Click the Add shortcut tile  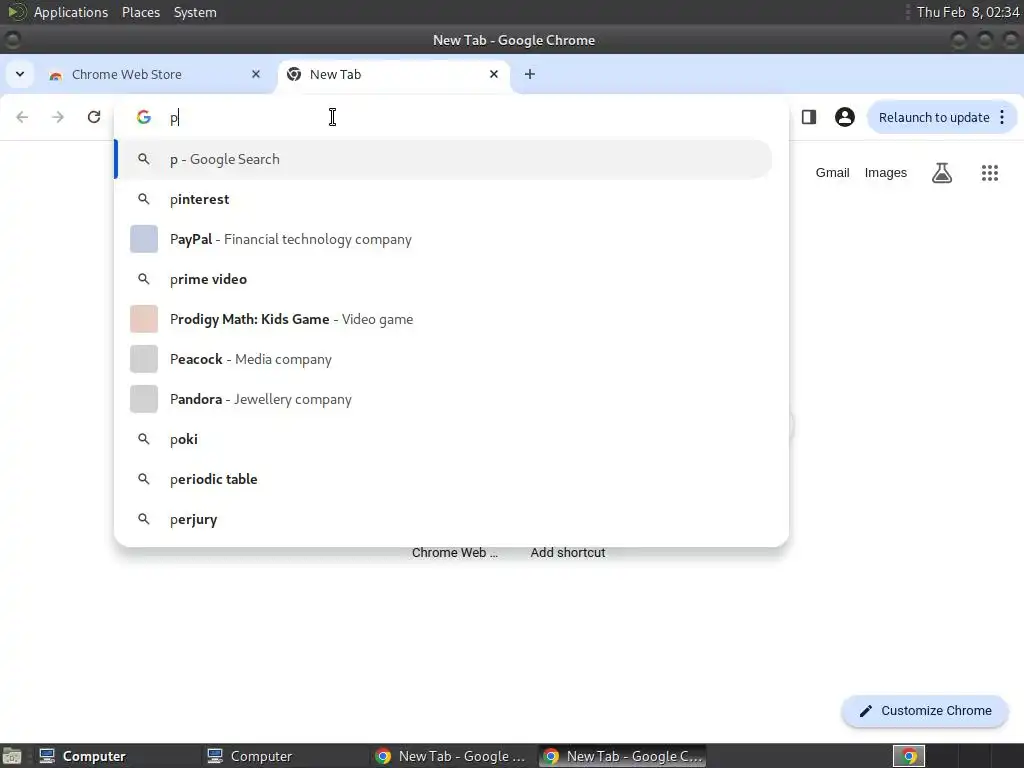point(568,552)
